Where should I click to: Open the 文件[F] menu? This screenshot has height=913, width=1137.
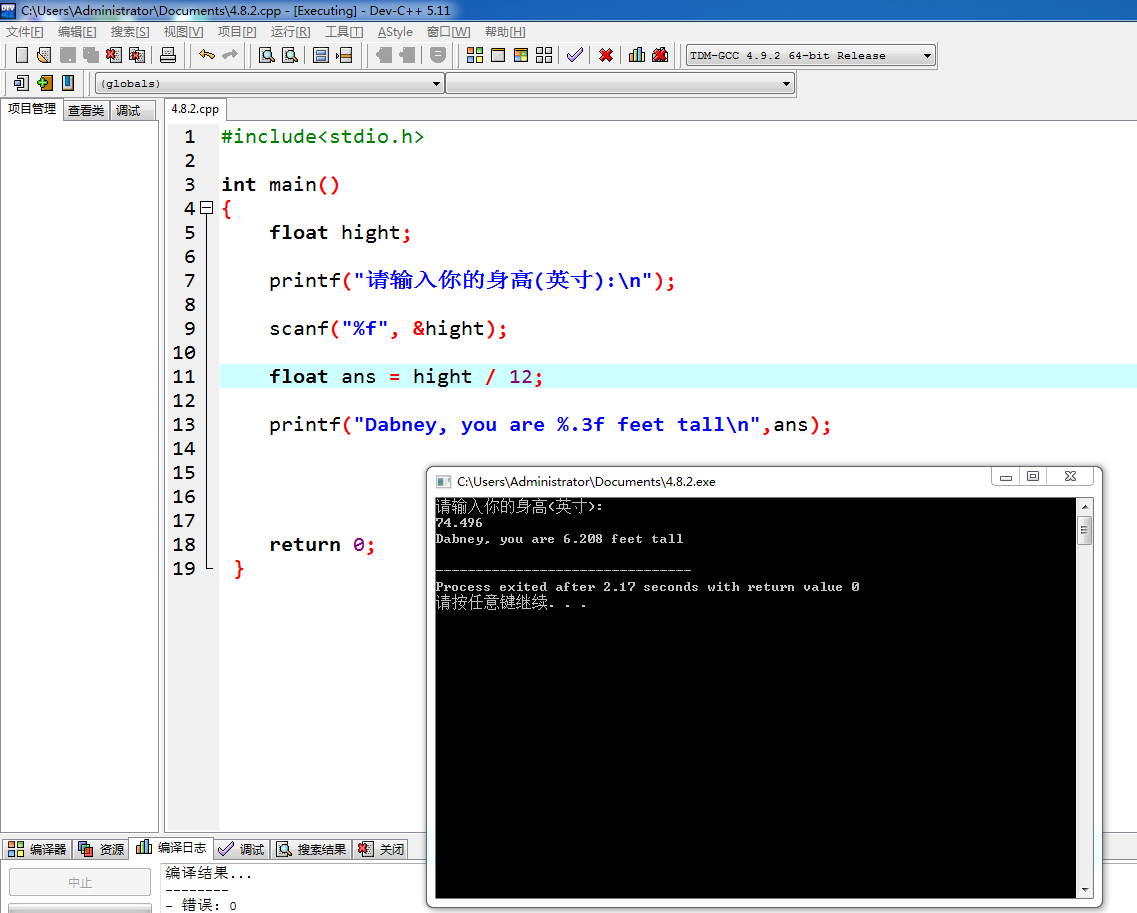[25, 32]
